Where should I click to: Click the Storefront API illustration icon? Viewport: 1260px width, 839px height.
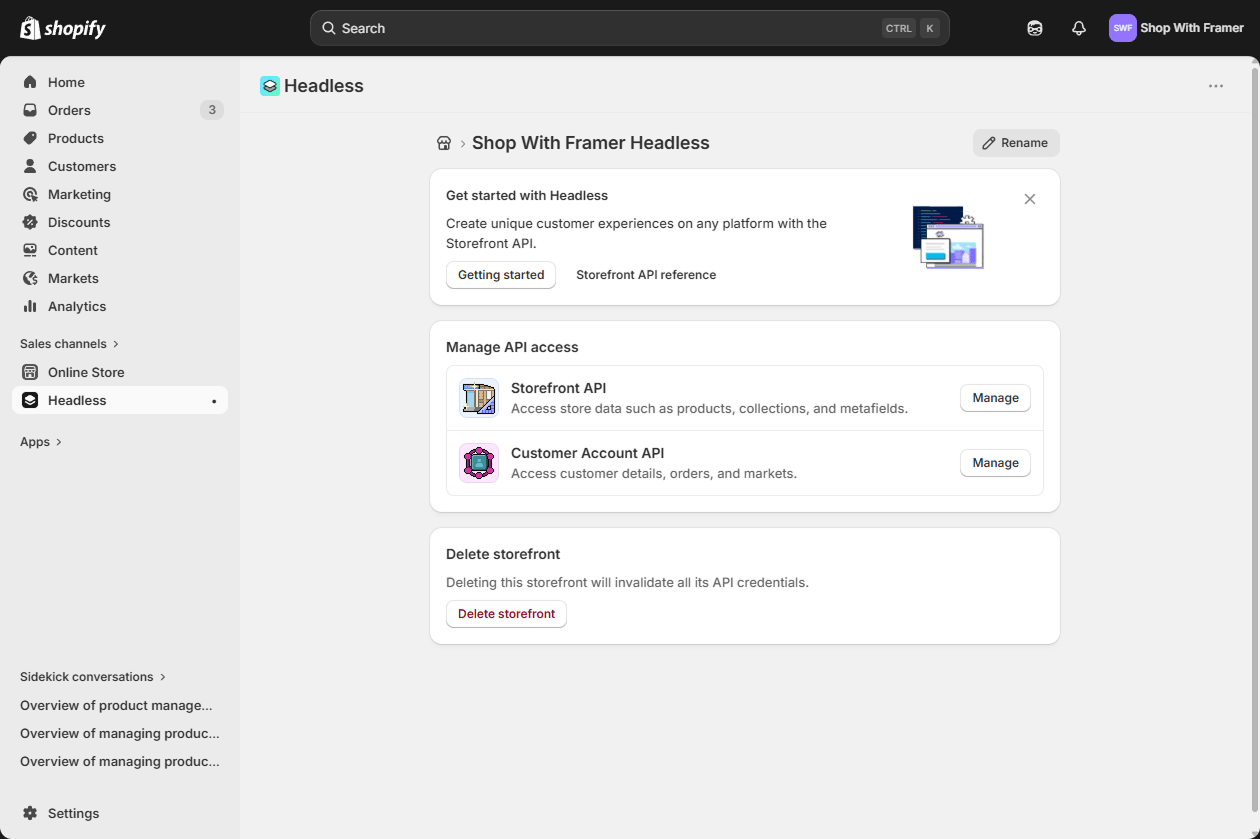[x=479, y=398]
